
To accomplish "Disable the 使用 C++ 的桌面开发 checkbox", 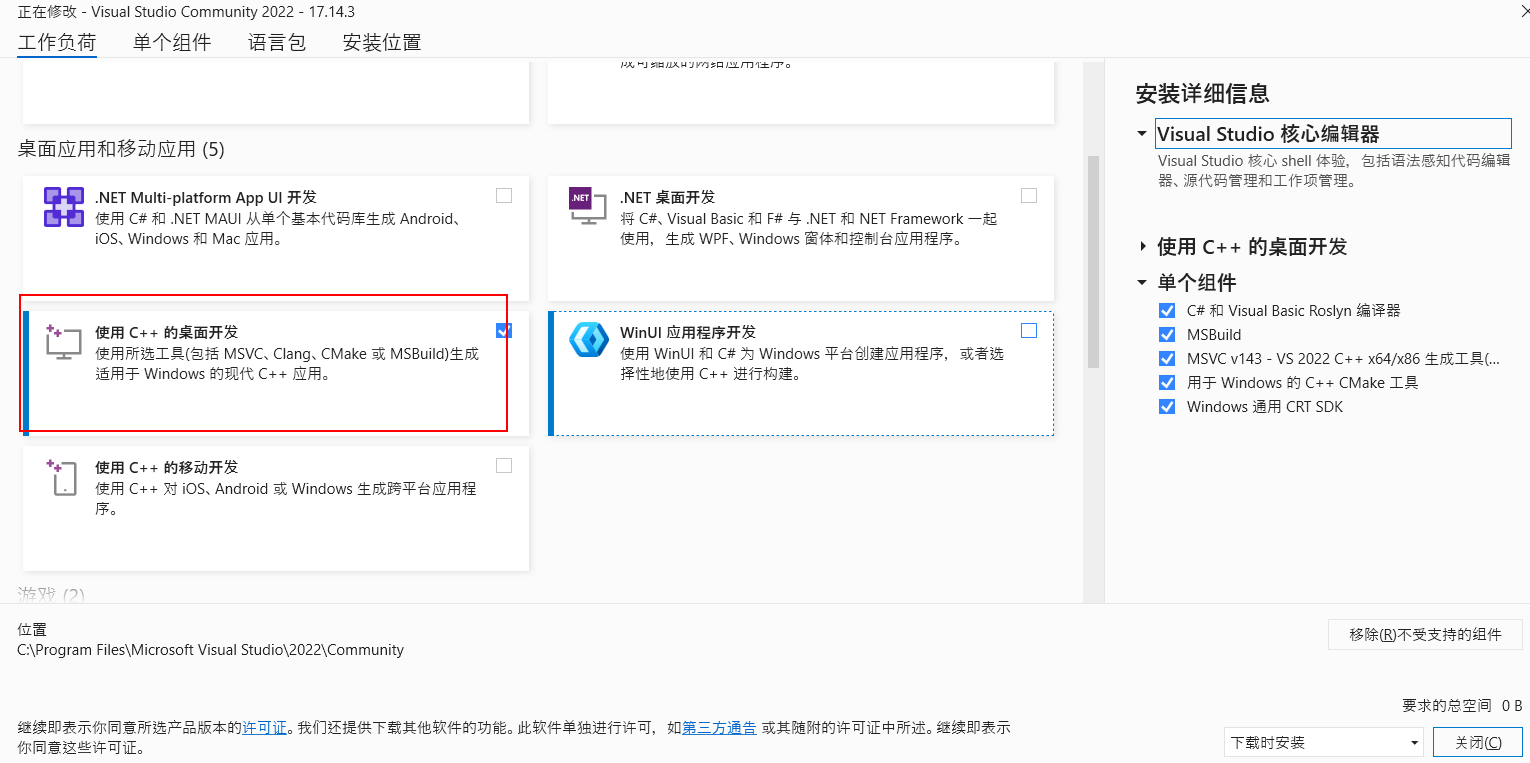I will 503,330.
